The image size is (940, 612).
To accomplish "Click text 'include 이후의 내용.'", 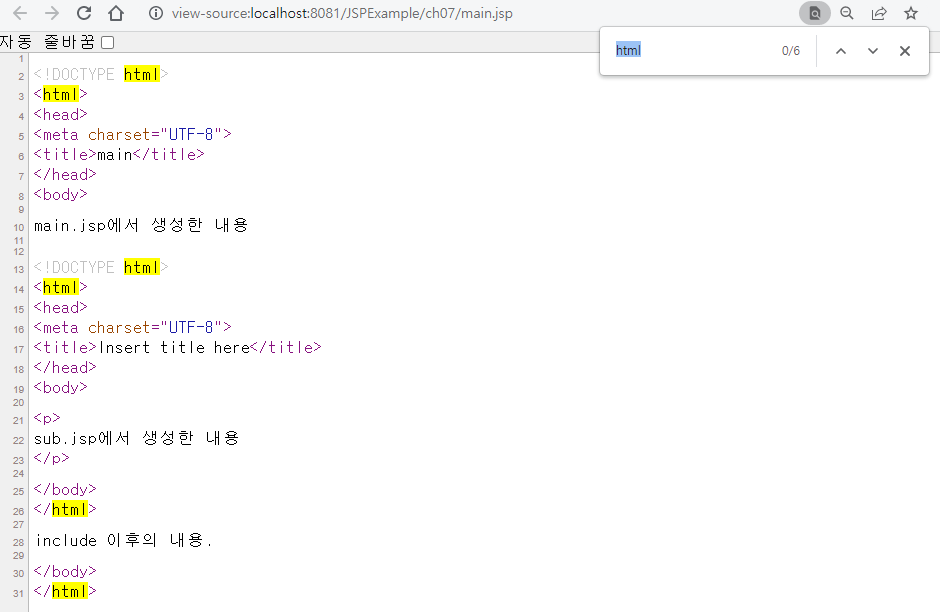I will click(x=123, y=541).
